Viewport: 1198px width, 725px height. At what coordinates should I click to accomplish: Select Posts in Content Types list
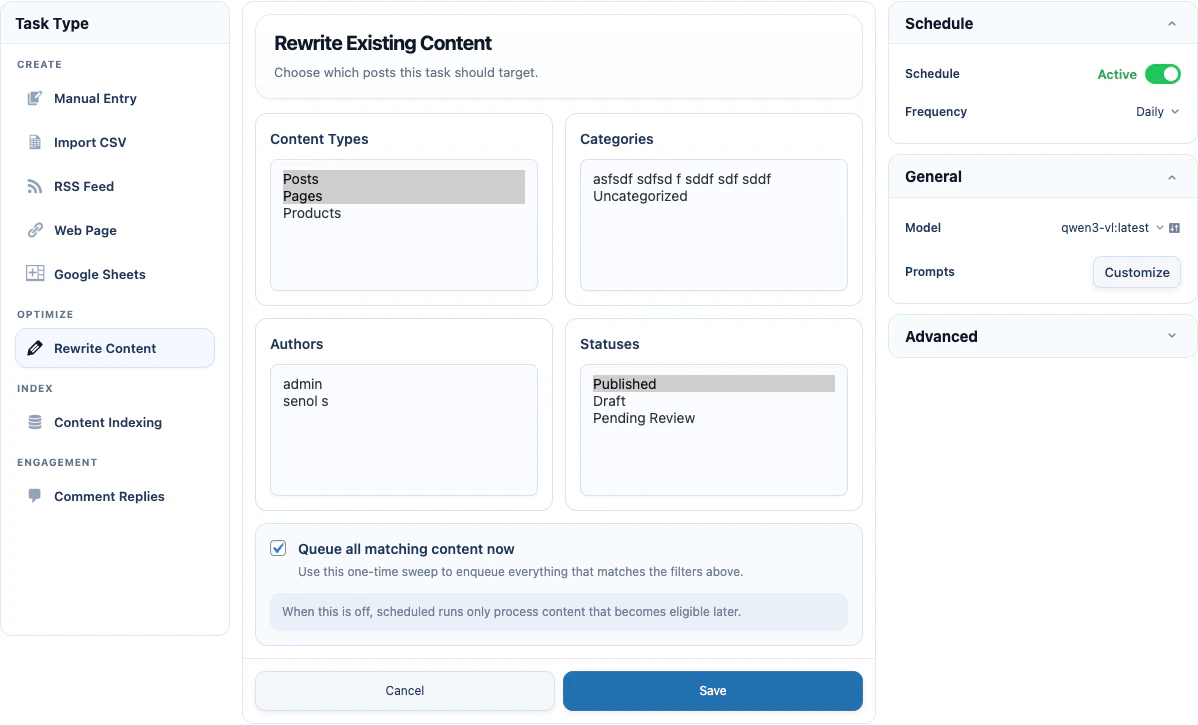403,179
